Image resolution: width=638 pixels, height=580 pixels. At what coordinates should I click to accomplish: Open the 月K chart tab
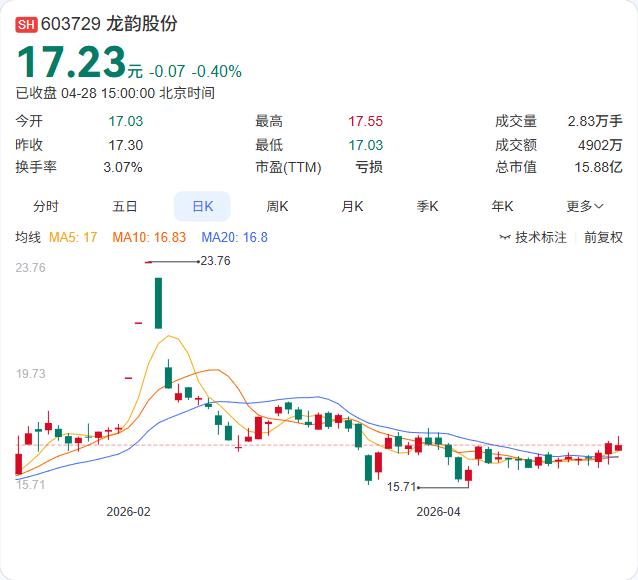[x=352, y=206]
